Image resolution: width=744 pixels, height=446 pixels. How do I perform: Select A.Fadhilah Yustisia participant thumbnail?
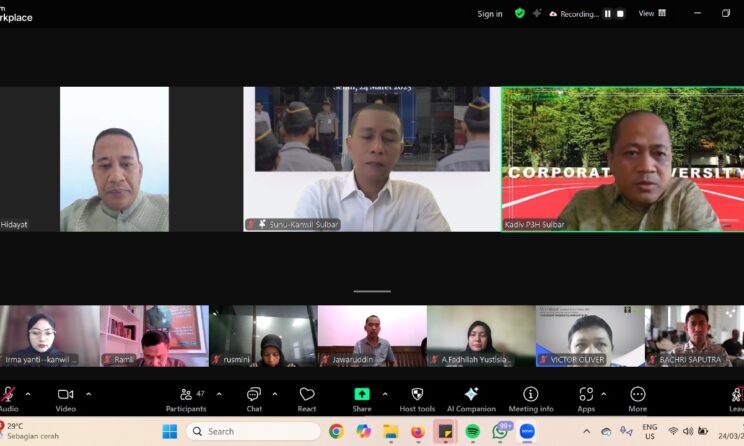tap(481, 336)
